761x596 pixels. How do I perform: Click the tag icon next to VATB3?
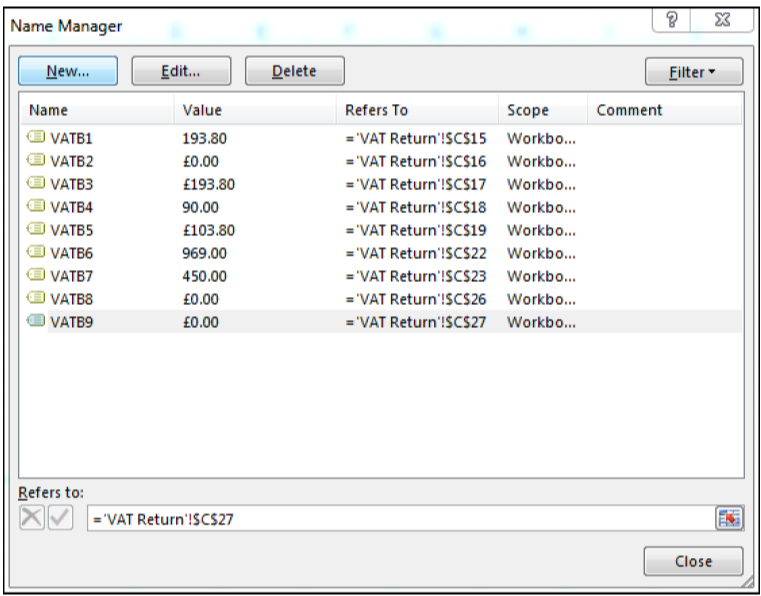[36, 183]
